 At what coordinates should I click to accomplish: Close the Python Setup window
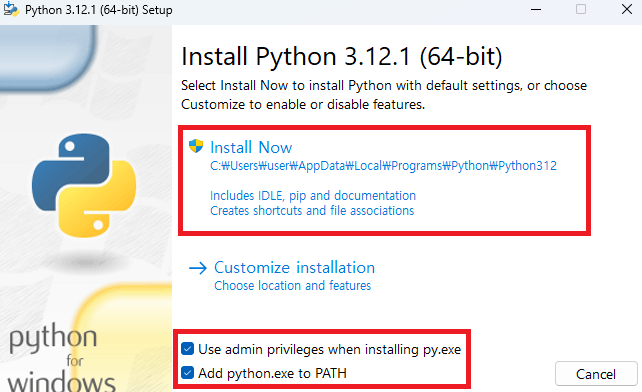point(626,9)
